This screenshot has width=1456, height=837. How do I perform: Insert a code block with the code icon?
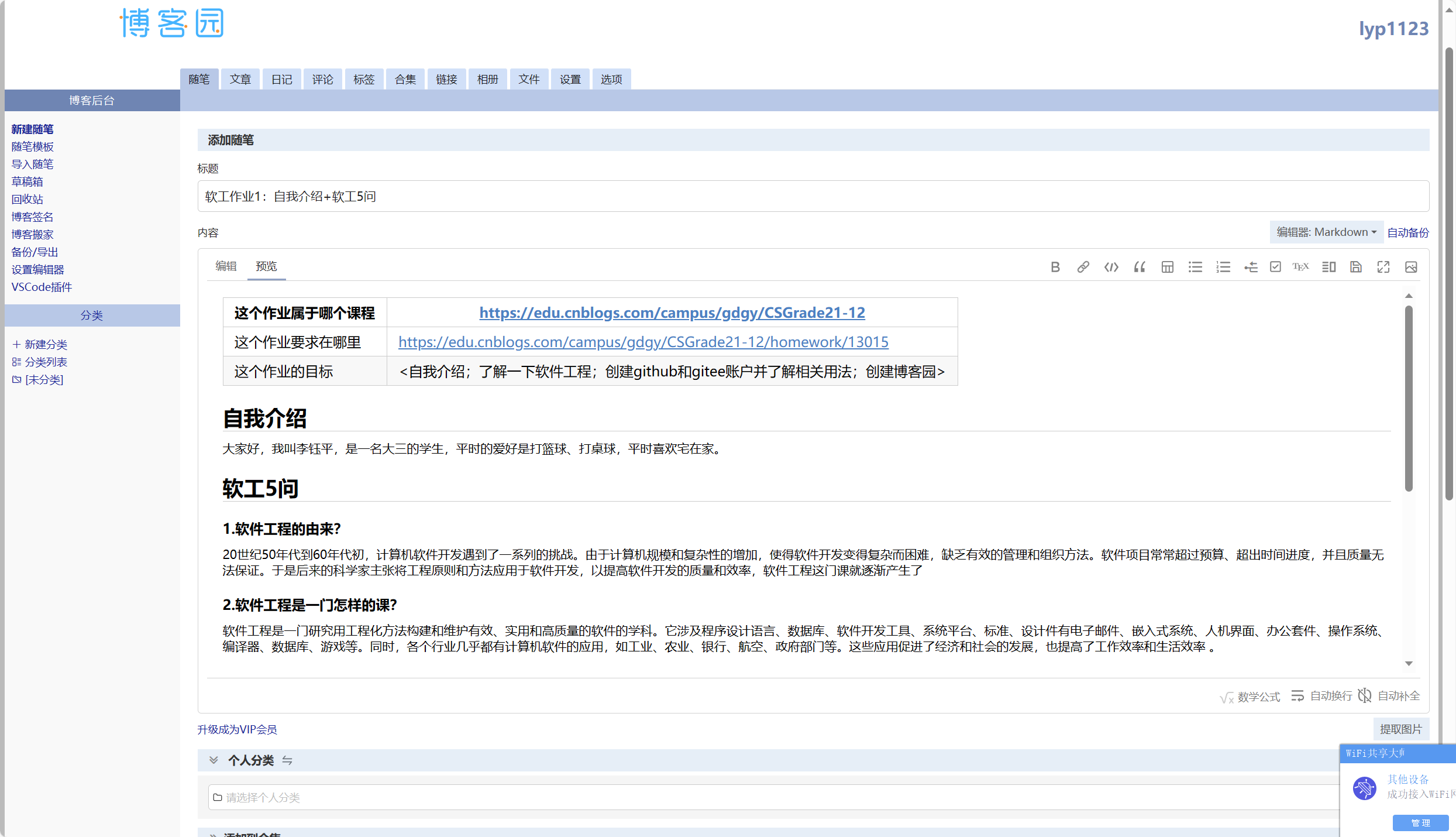click(x=1111, y=267)
